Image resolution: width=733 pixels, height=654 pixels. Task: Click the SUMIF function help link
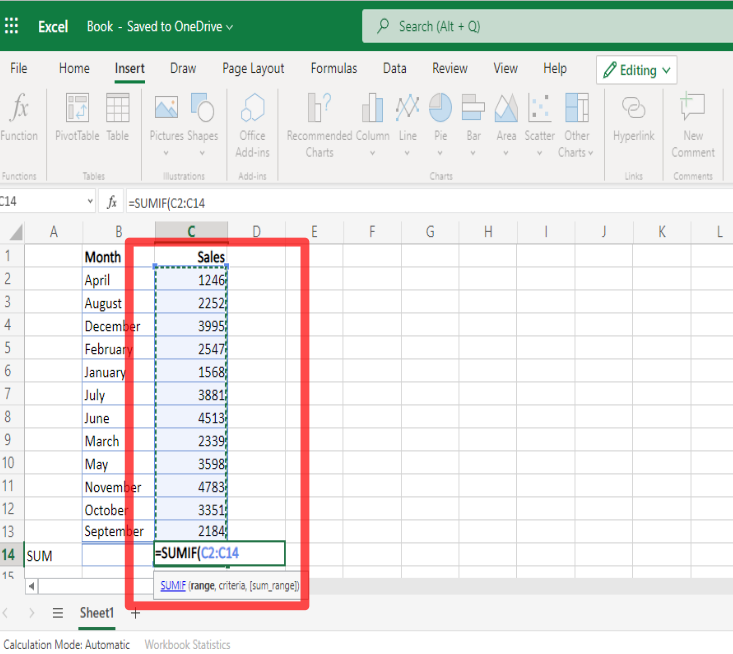click(172, 585)
